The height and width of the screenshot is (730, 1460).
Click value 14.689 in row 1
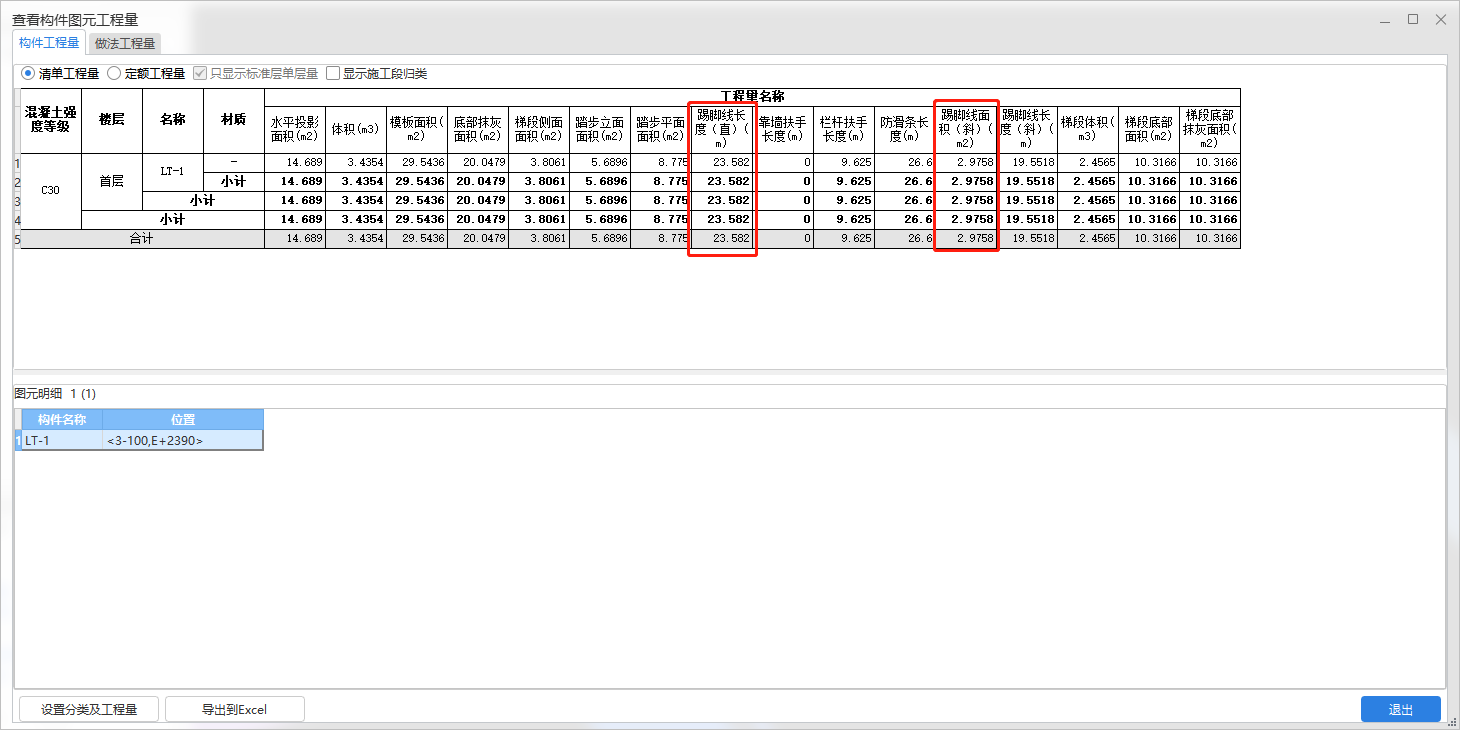point(295,163)
